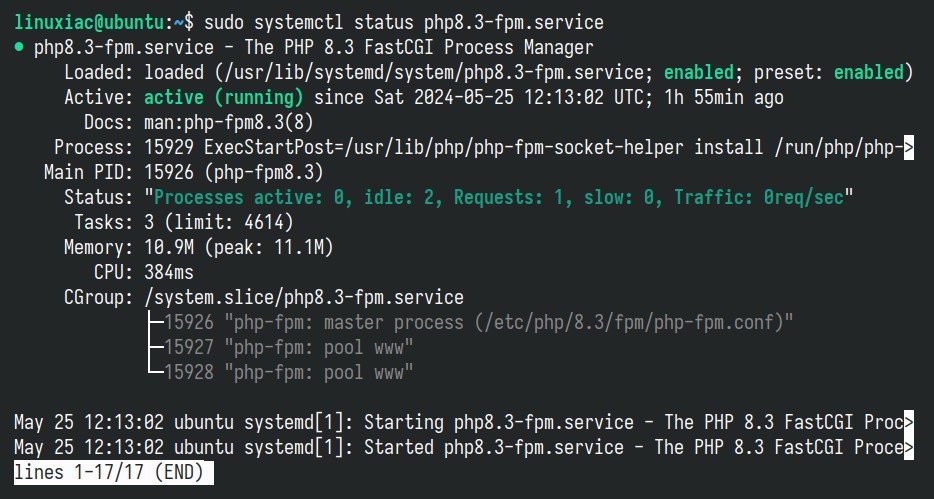Click truncation arrow on Starting log line
Image resolution: width=934 pixels, height=499 pixels.
(x=908, y=423)
